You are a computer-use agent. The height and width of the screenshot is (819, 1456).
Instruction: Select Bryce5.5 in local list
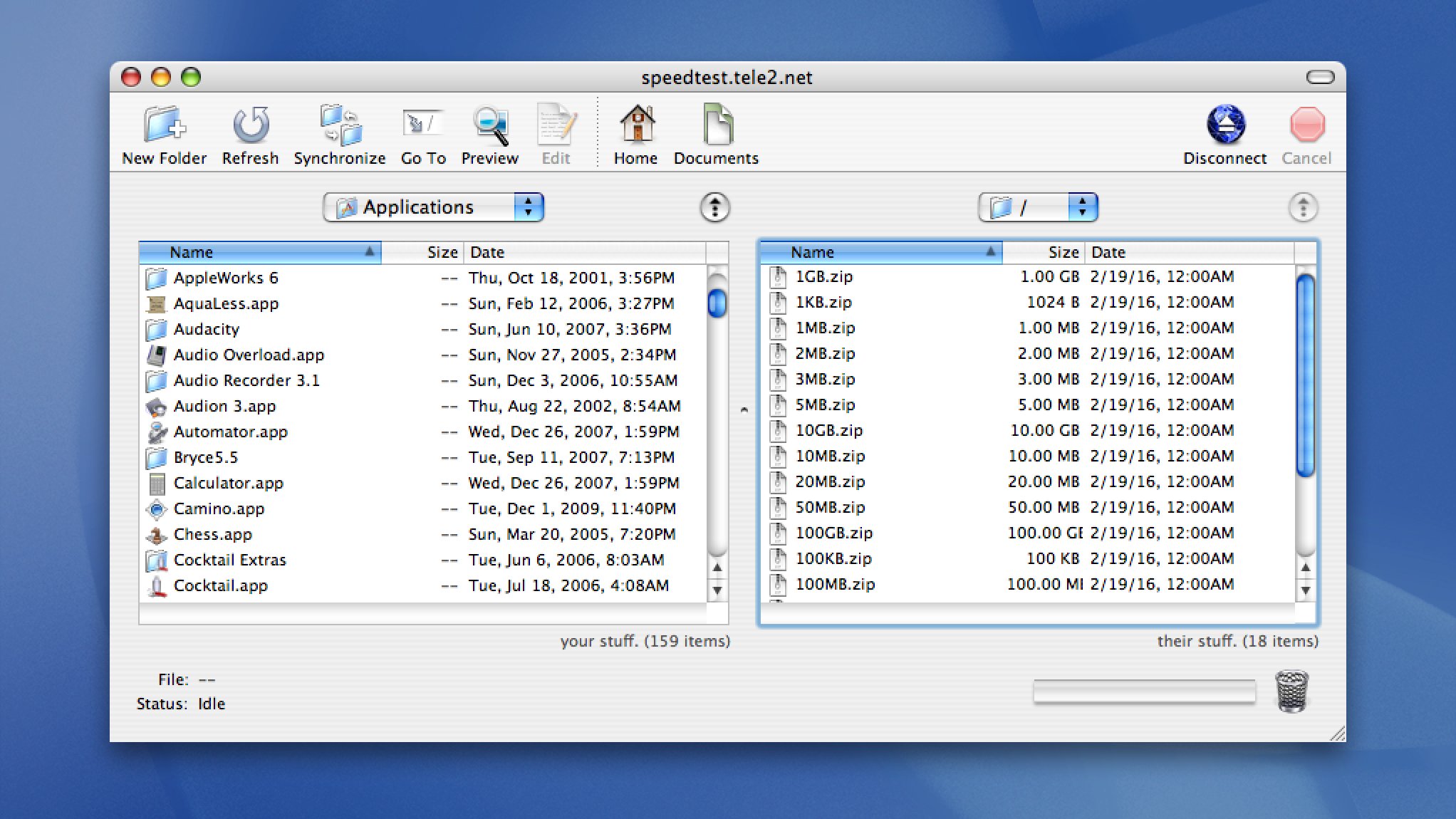(x=422, y=457)
